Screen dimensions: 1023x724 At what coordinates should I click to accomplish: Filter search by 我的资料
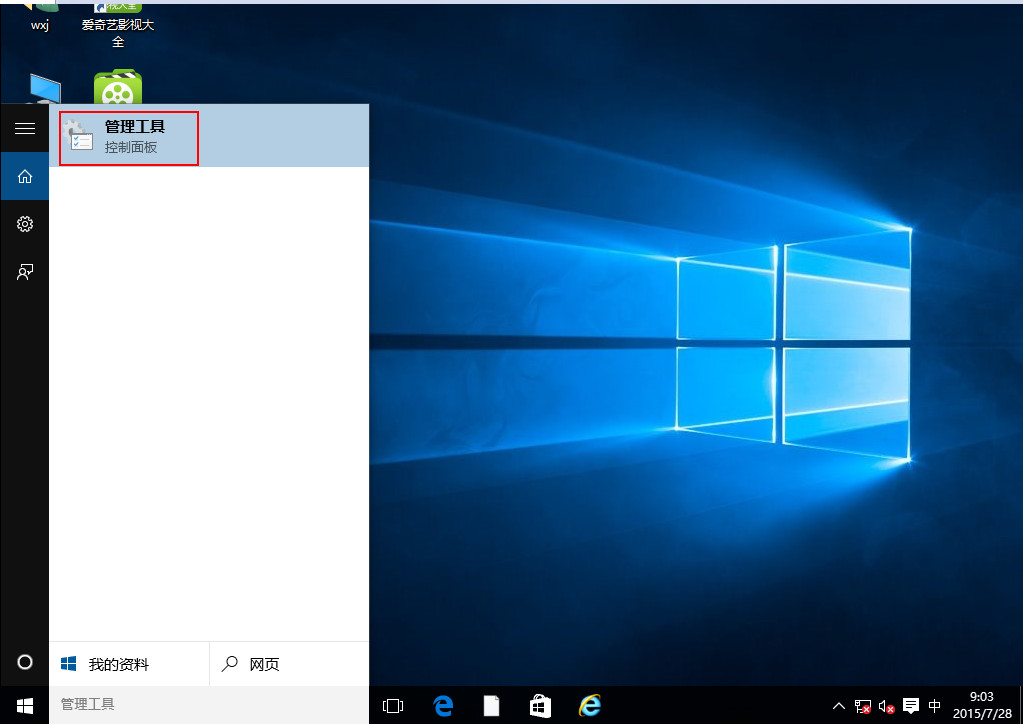(x=129, y=664)
